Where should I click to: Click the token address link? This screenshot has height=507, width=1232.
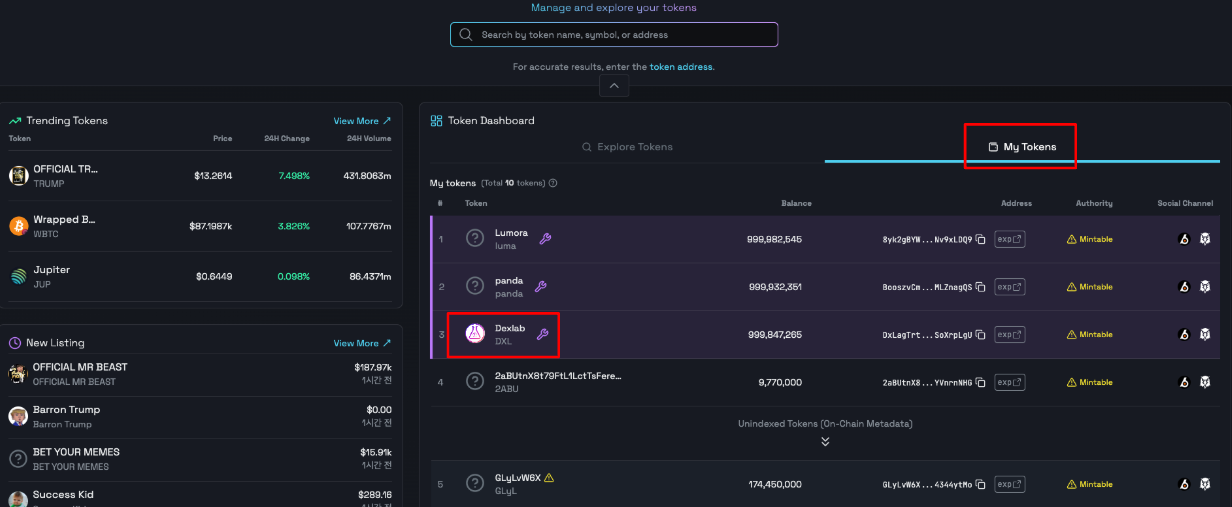pos(680,67)
